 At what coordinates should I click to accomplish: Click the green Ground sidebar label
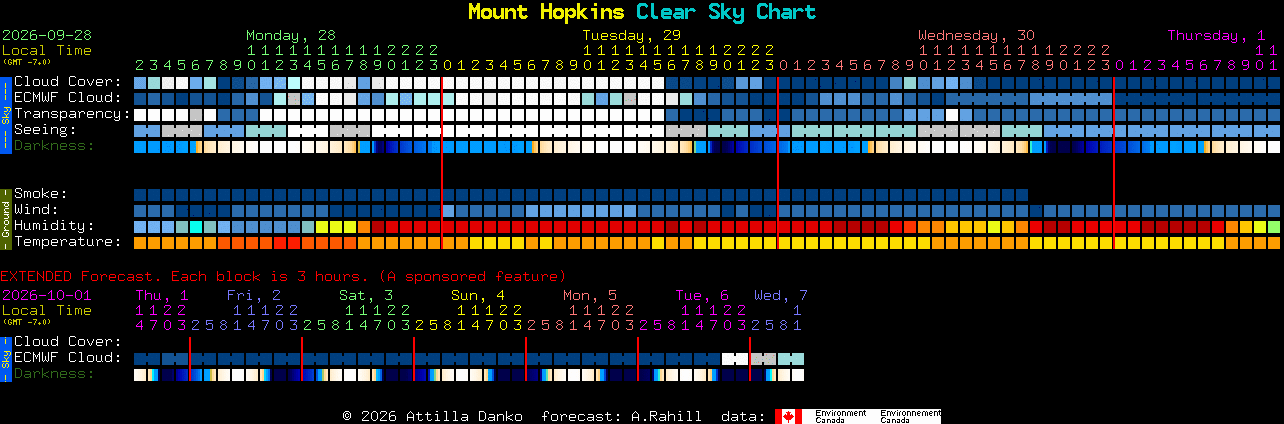[x=5, y=218]
